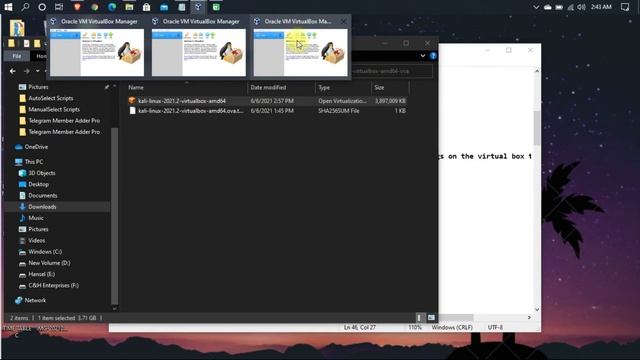The width and height of the screenshot is (640, 360).
Task: Open Pictures under This PC
Action: 38,229
